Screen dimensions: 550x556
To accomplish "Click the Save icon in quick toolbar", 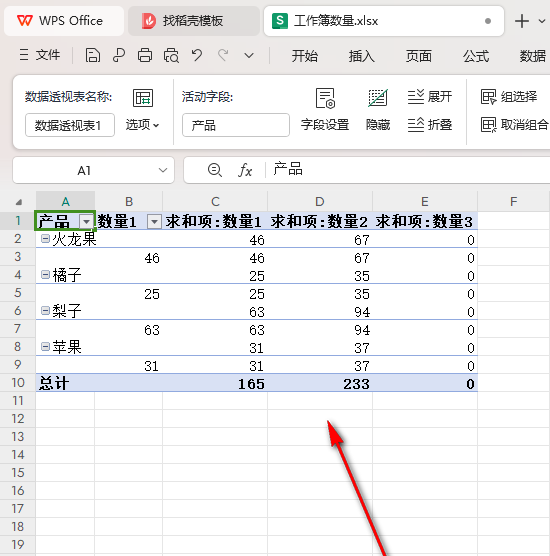I will tap(93, 56).
